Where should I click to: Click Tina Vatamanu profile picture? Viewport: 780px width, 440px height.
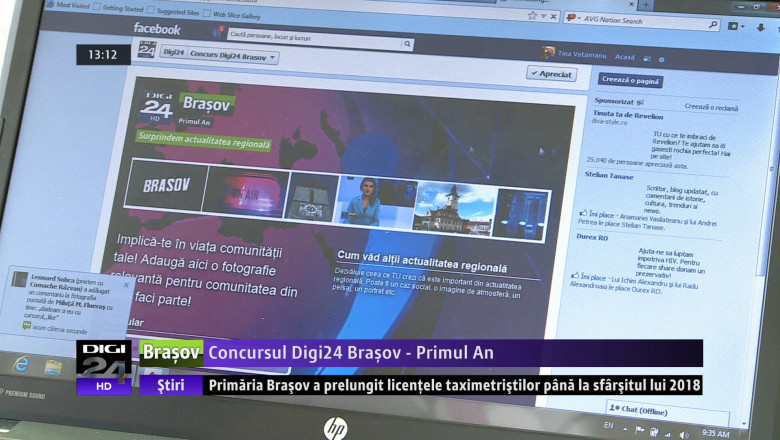coord(548,52)
